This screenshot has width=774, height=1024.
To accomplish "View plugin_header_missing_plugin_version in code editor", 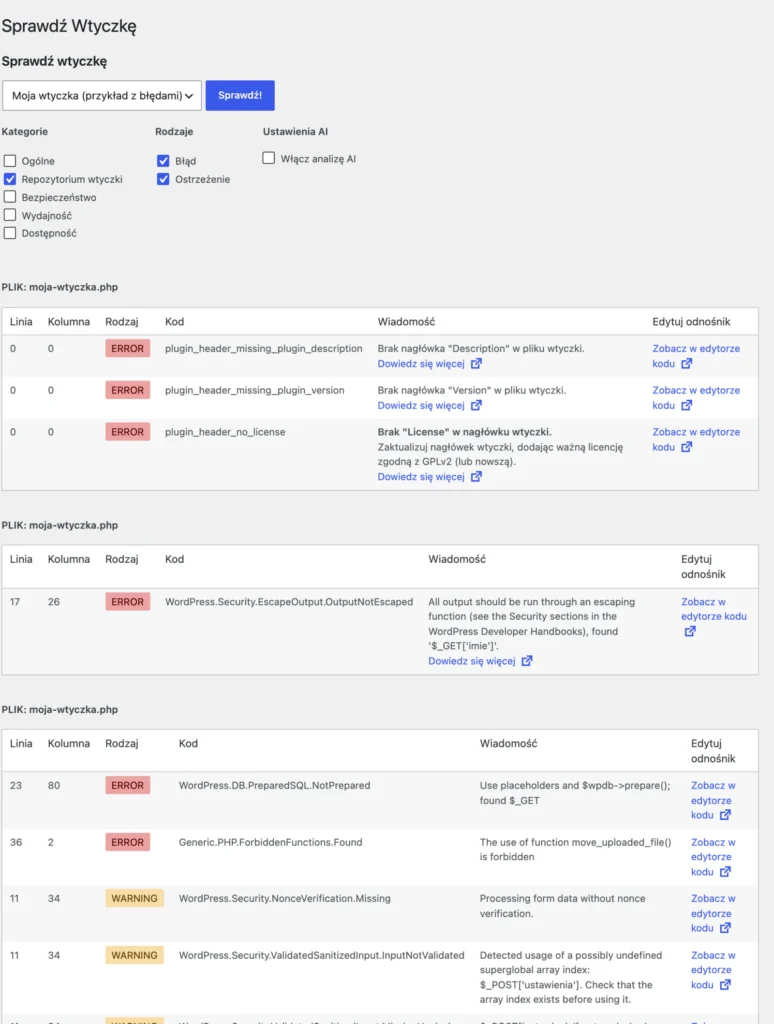I will (696, 398).
